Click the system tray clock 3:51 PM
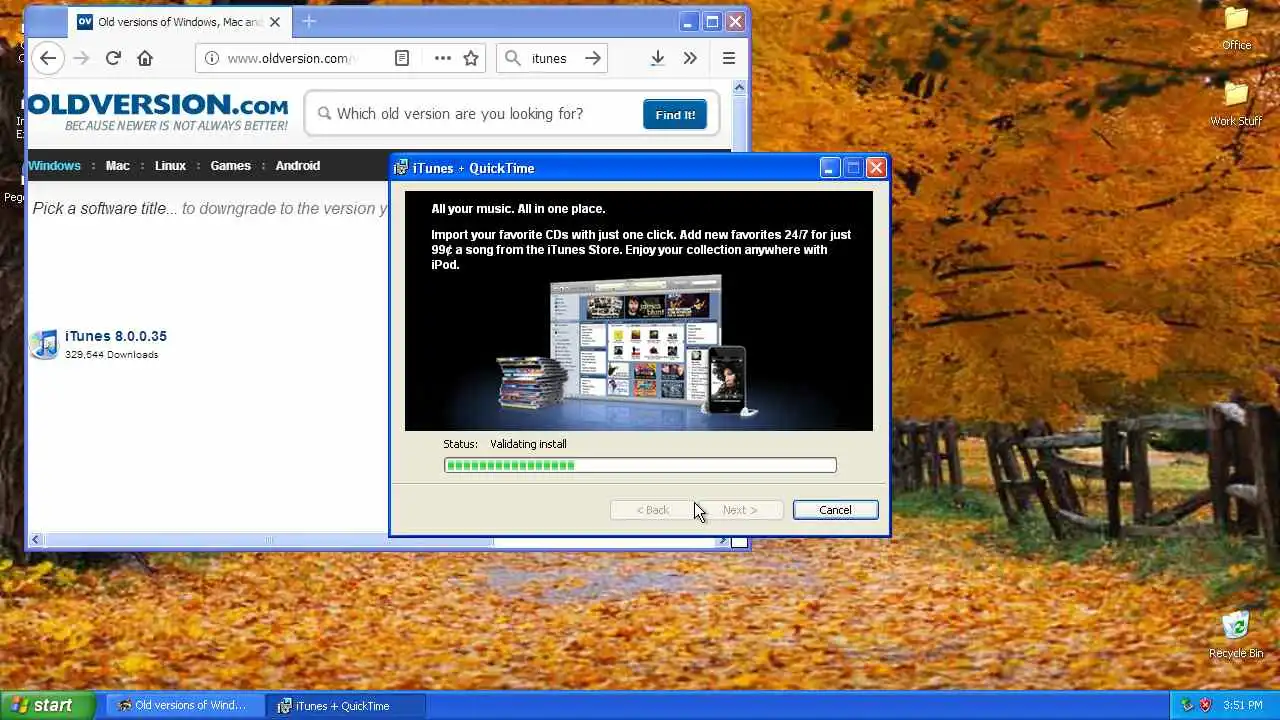Image resolution: width=1280 pixels, height=720 pixels. pyautogui.click(x=1245, y=705)
